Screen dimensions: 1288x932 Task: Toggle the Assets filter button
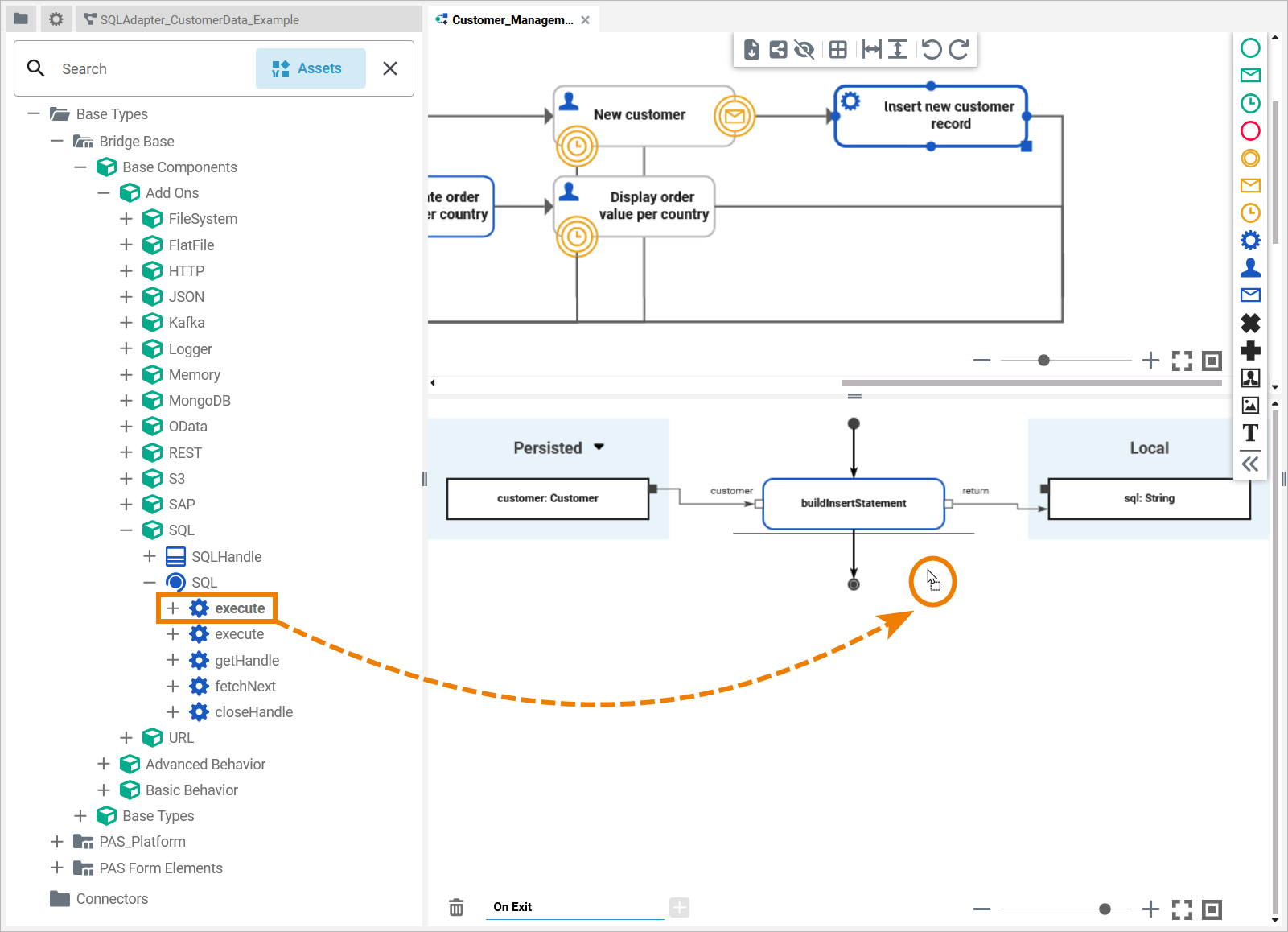pyautogui.click(x=311, y=68)
